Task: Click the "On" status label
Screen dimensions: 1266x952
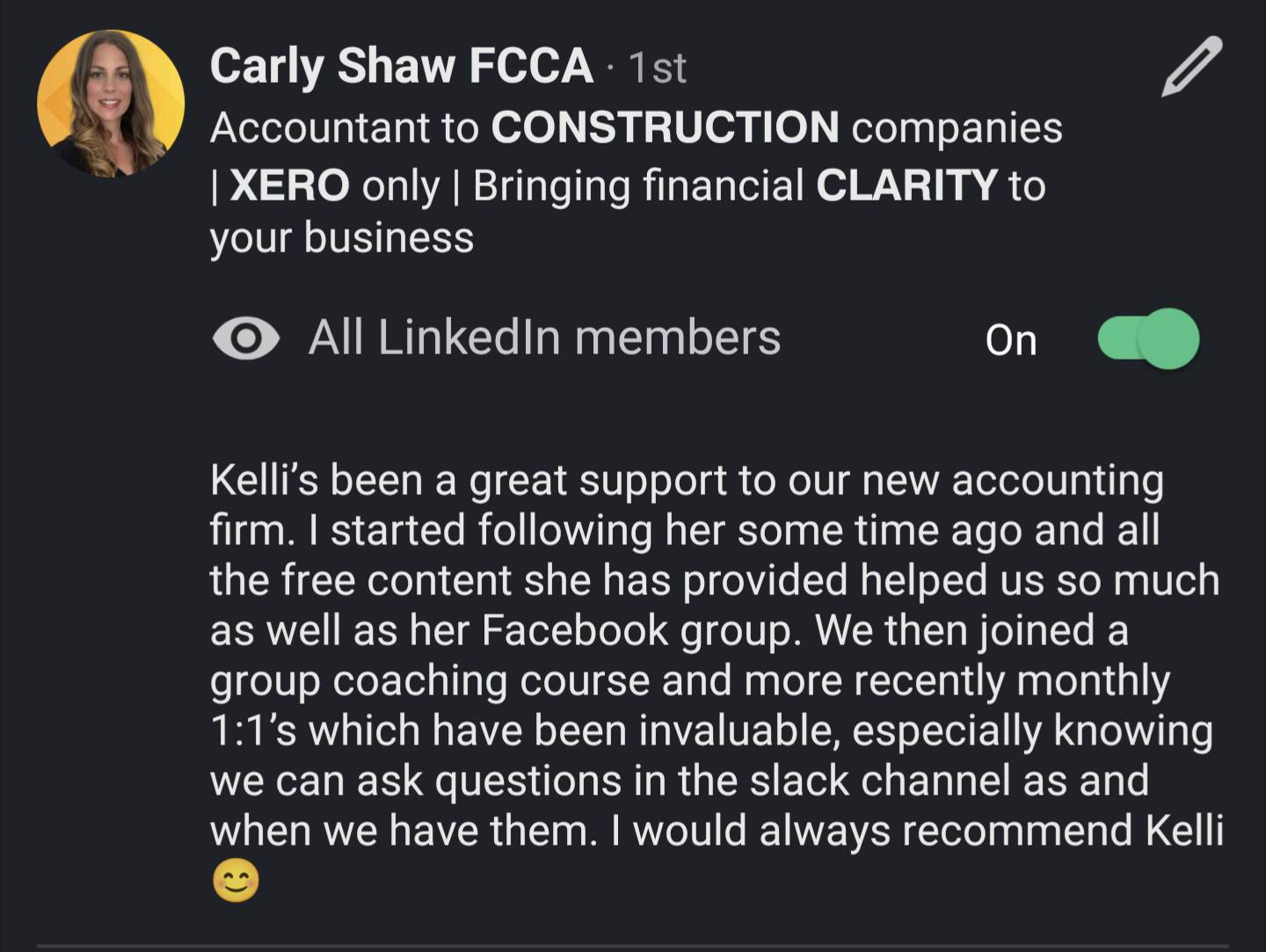Action: click(1011, 340)
